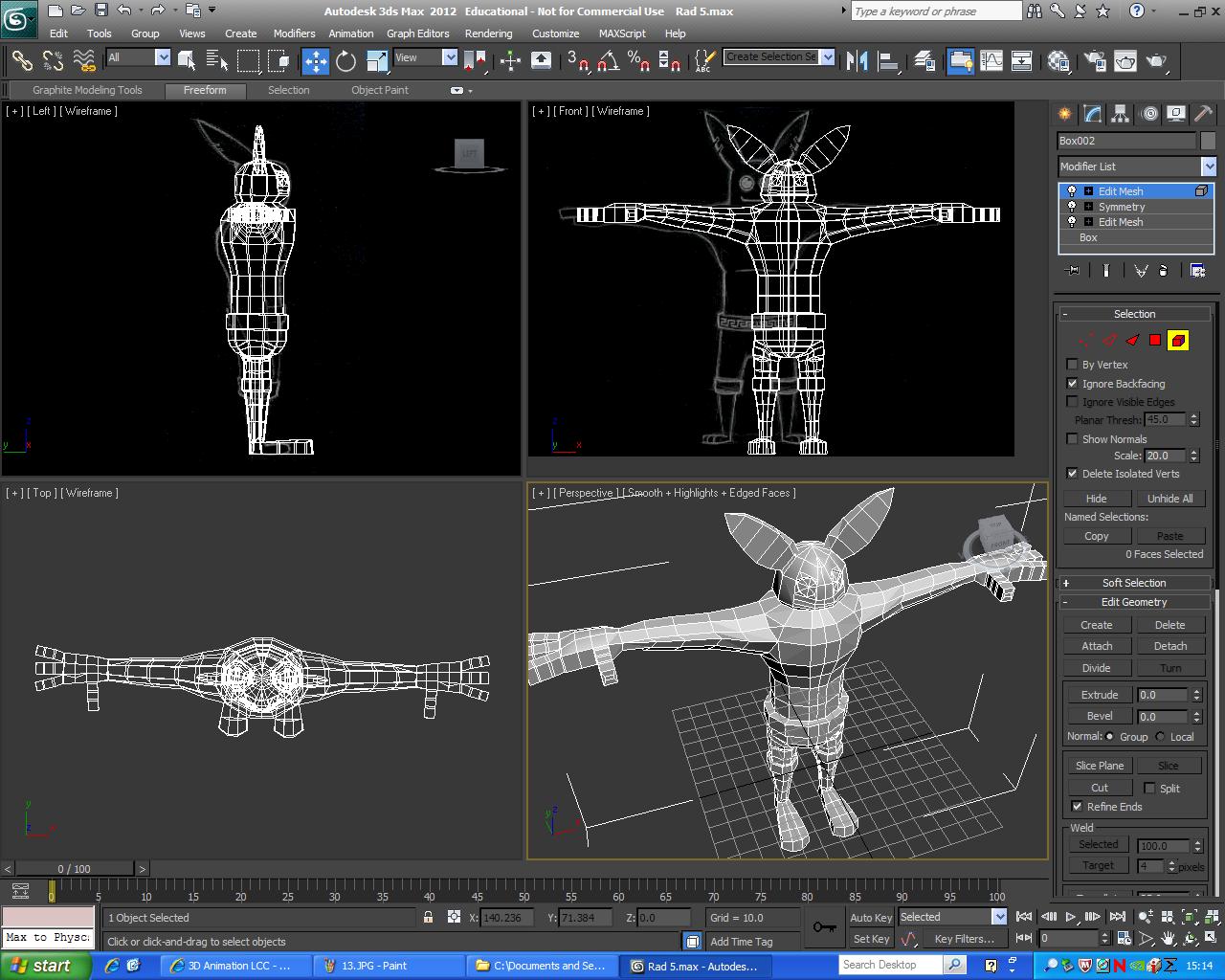Click the object color swatch beside Box002
This screenshot has height=980, width=1225.
[1208, 141]
